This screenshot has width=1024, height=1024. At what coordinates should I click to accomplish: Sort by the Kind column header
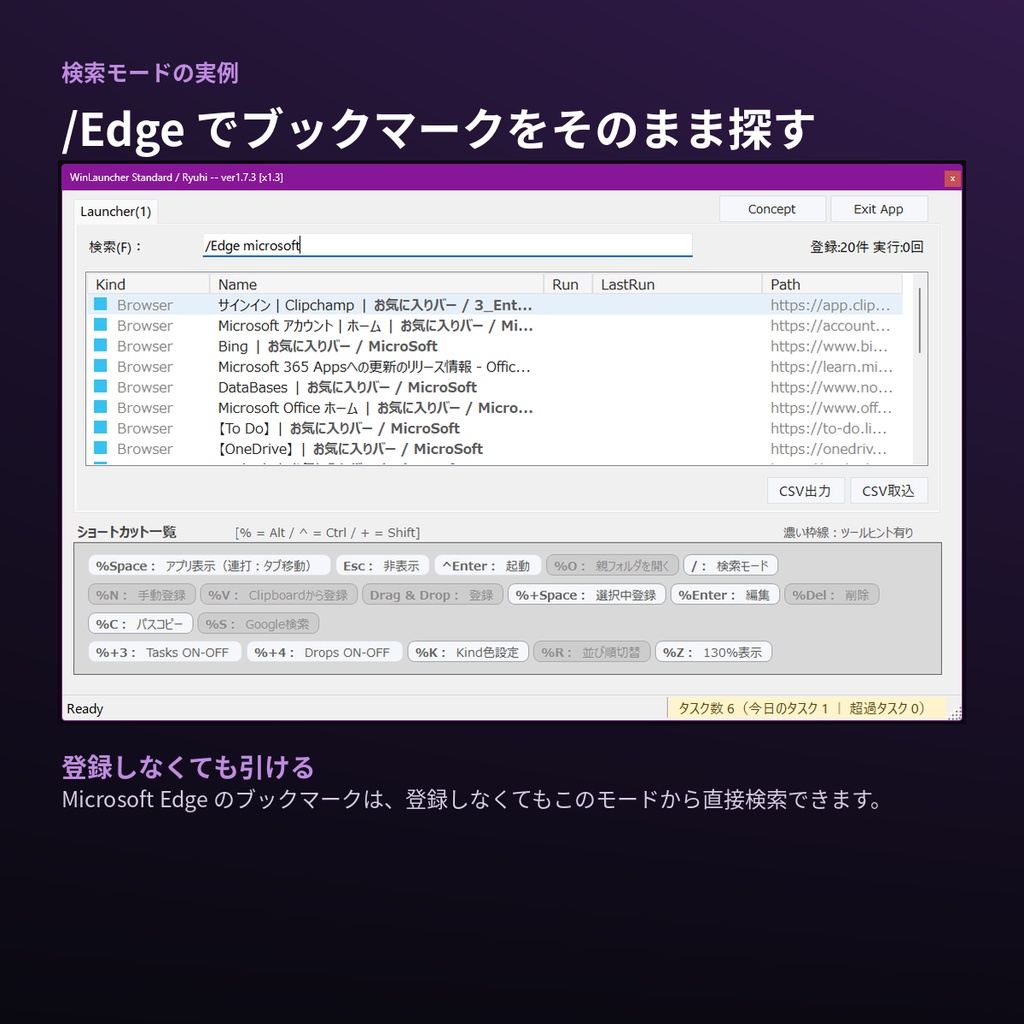[x=148, y=284]
